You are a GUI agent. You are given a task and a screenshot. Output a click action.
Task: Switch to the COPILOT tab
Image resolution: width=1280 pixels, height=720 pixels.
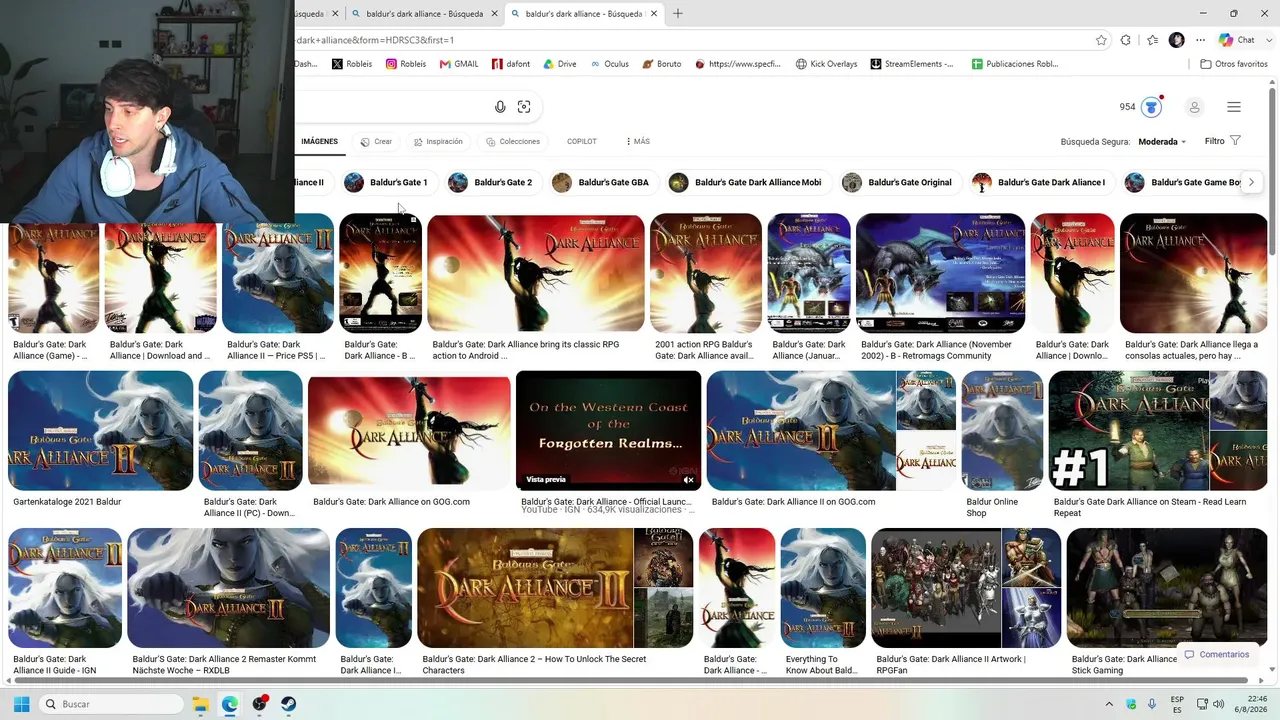[582, 142]
